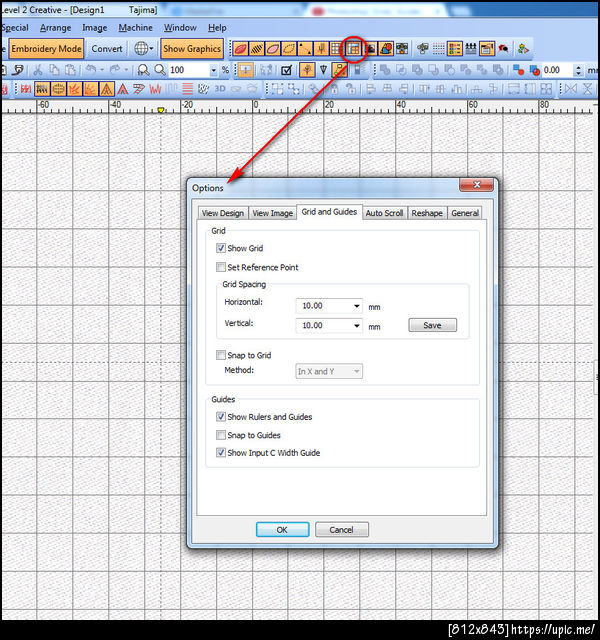Click the Show Grid toolbar icon
Screen dimensions: 600x640
pyautogui.click(x=336, y=49)
